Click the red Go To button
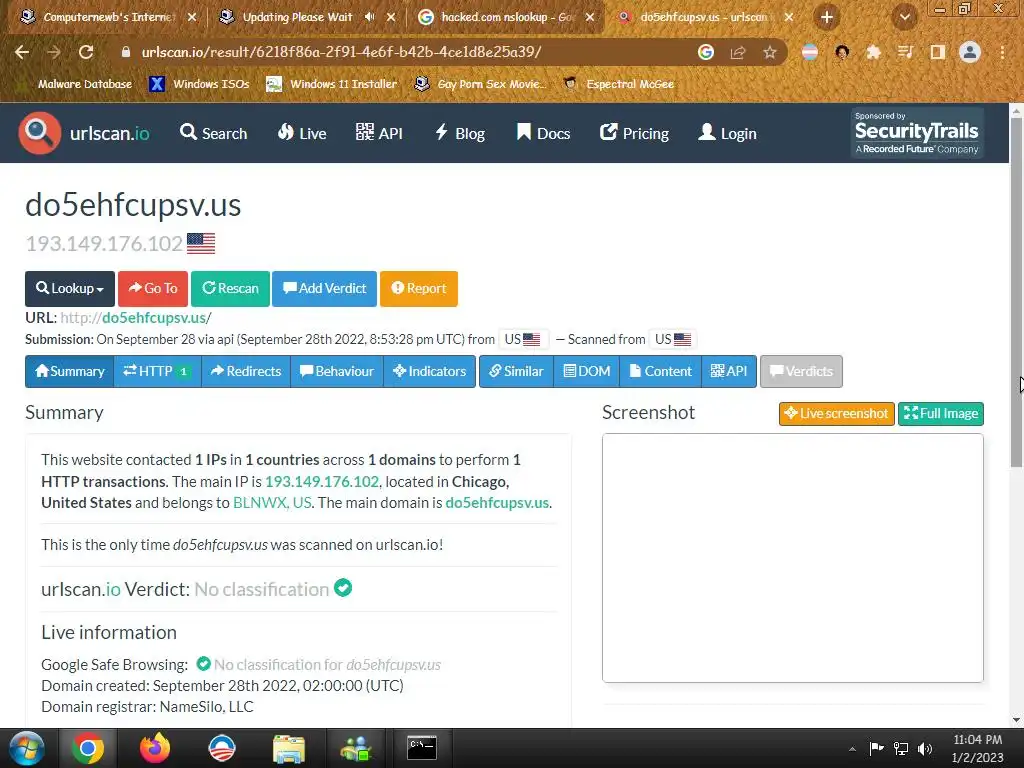 [153, 289]
